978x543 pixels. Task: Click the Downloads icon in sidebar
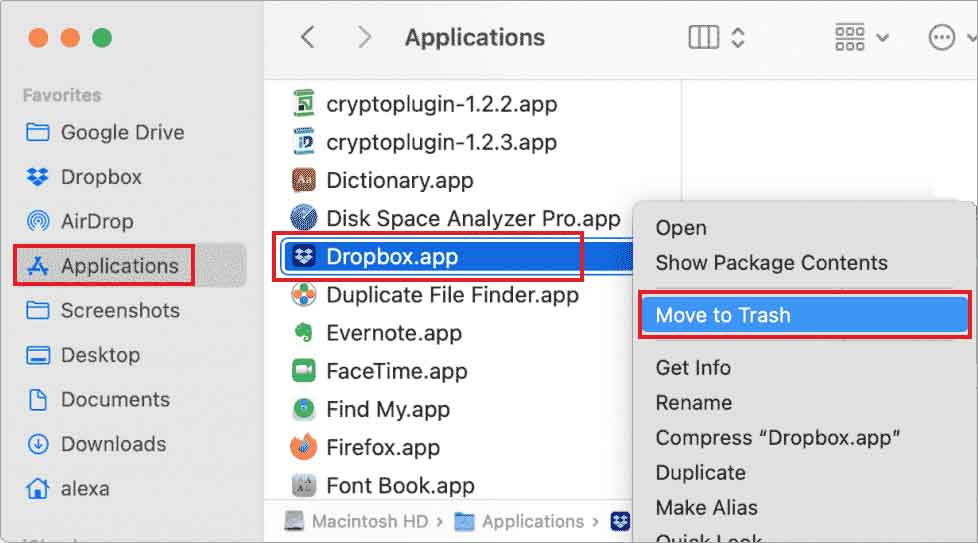click(38, 444)
